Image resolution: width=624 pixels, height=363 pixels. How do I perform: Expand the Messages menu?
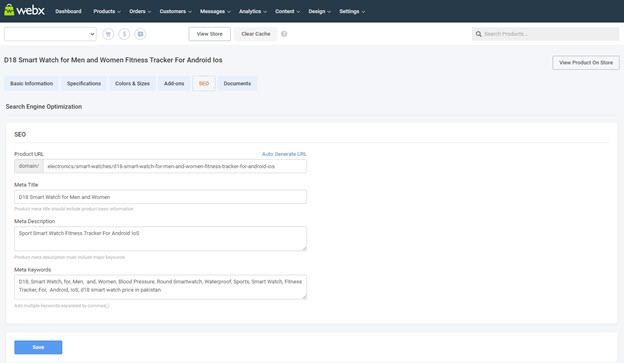[x=215, y=11]
